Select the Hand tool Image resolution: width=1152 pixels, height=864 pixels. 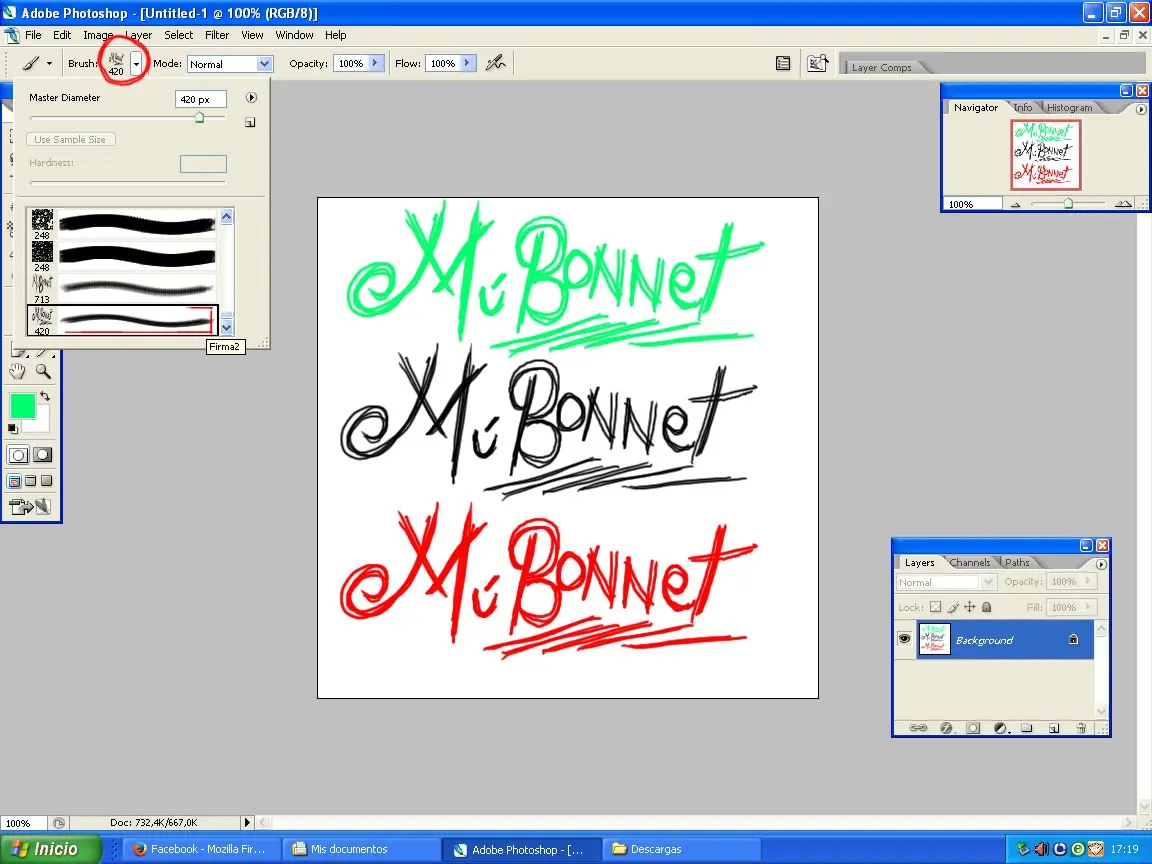(17, 371)
